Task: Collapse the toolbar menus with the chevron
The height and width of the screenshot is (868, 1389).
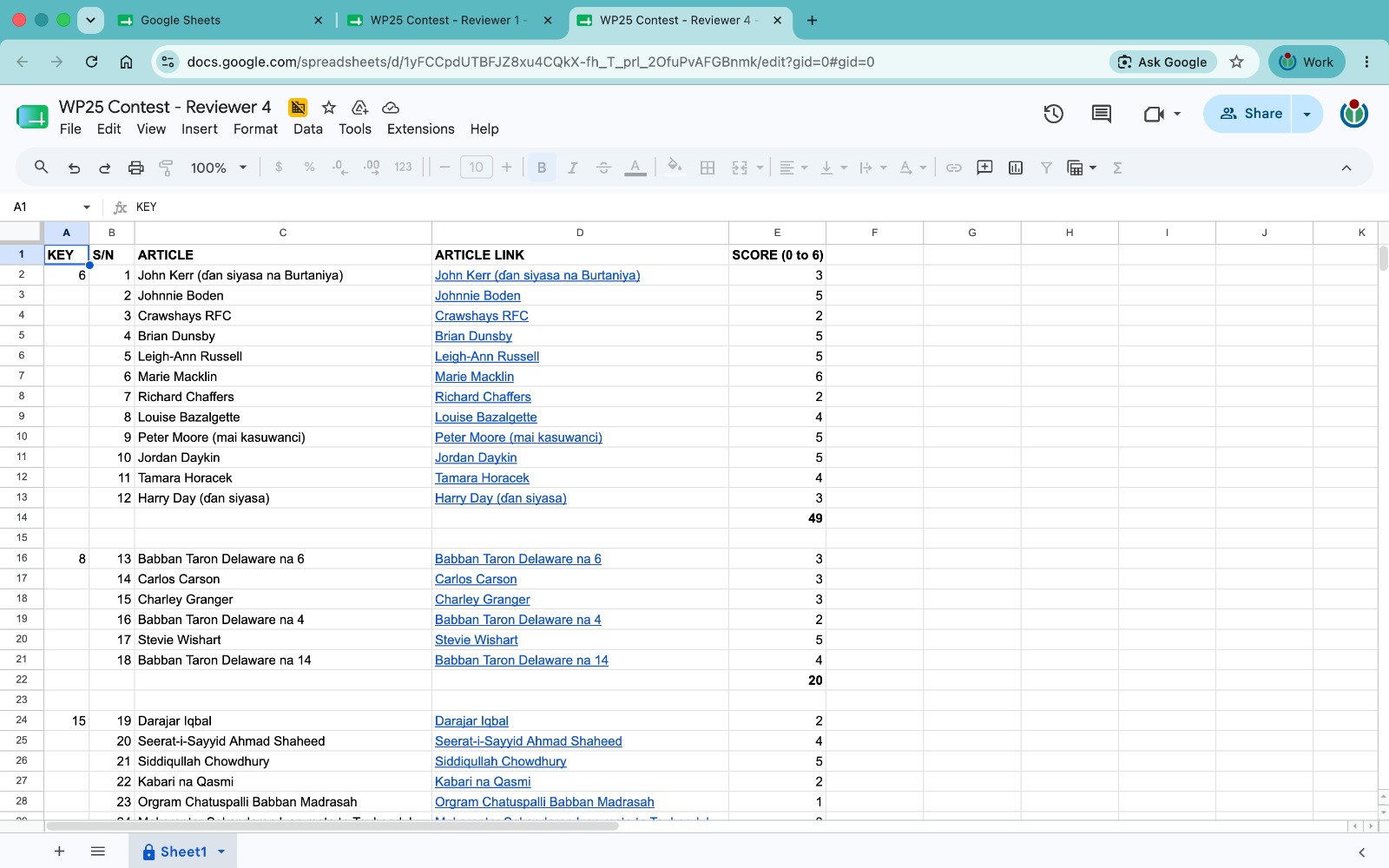Action: tap(1346, 168)
